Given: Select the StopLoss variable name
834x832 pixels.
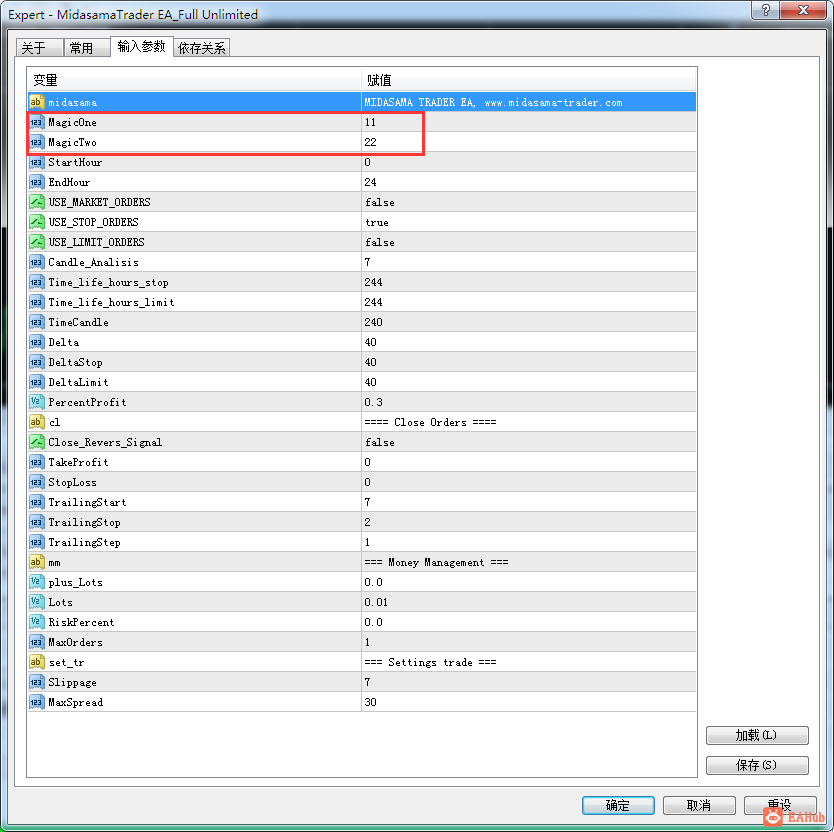Looking at the screenshot, I should [x=72, y=482].
